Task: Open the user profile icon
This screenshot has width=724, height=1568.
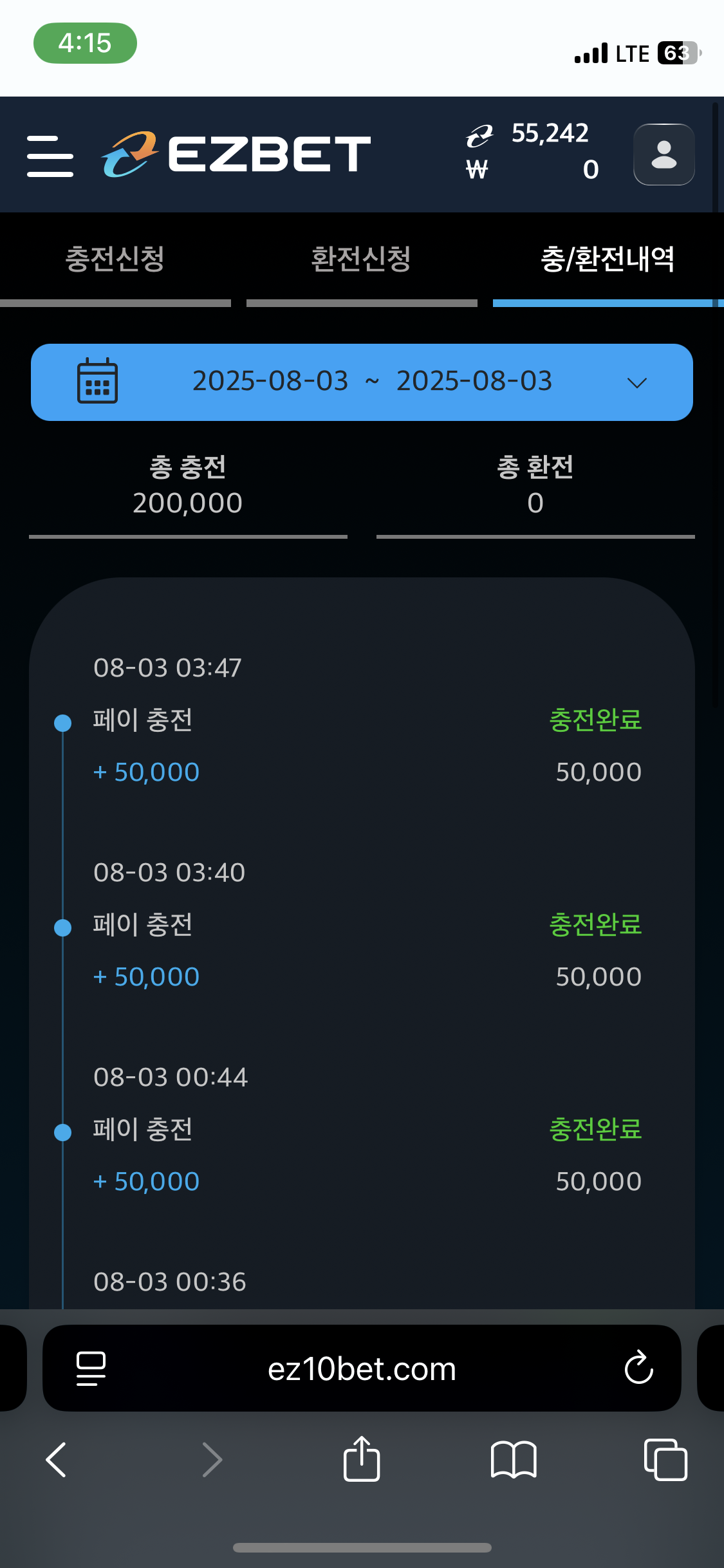Action: click(664, 154)
